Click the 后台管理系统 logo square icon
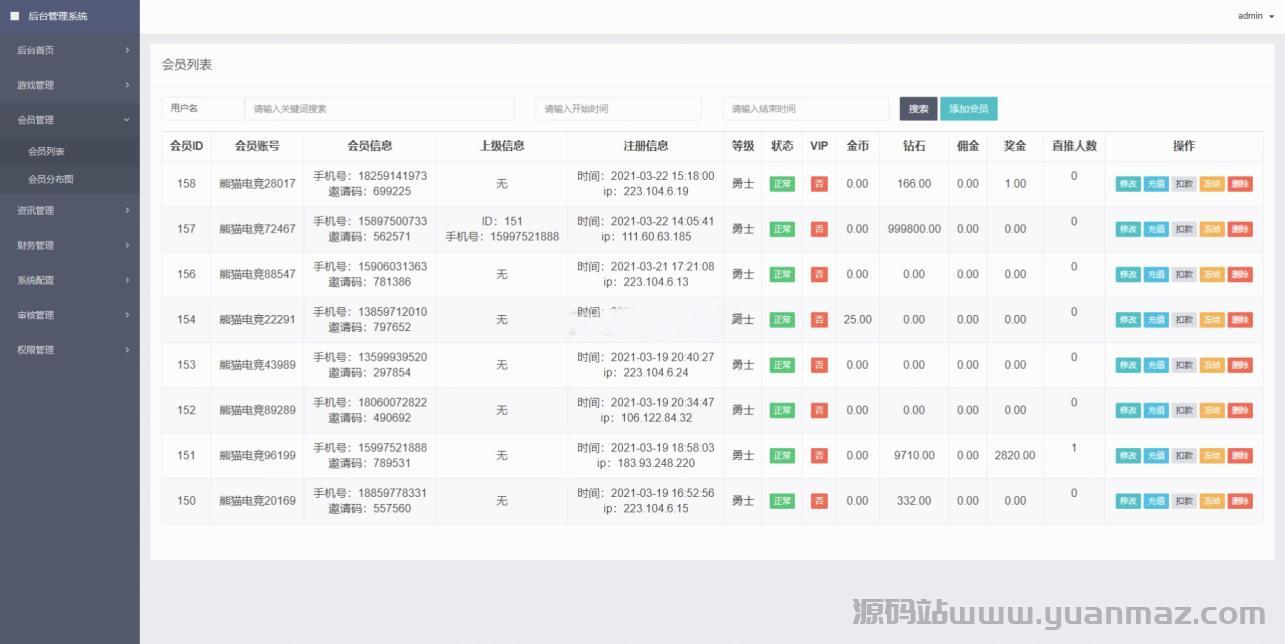The height and width of the screenshot is (644, 1285). (15, 16)
